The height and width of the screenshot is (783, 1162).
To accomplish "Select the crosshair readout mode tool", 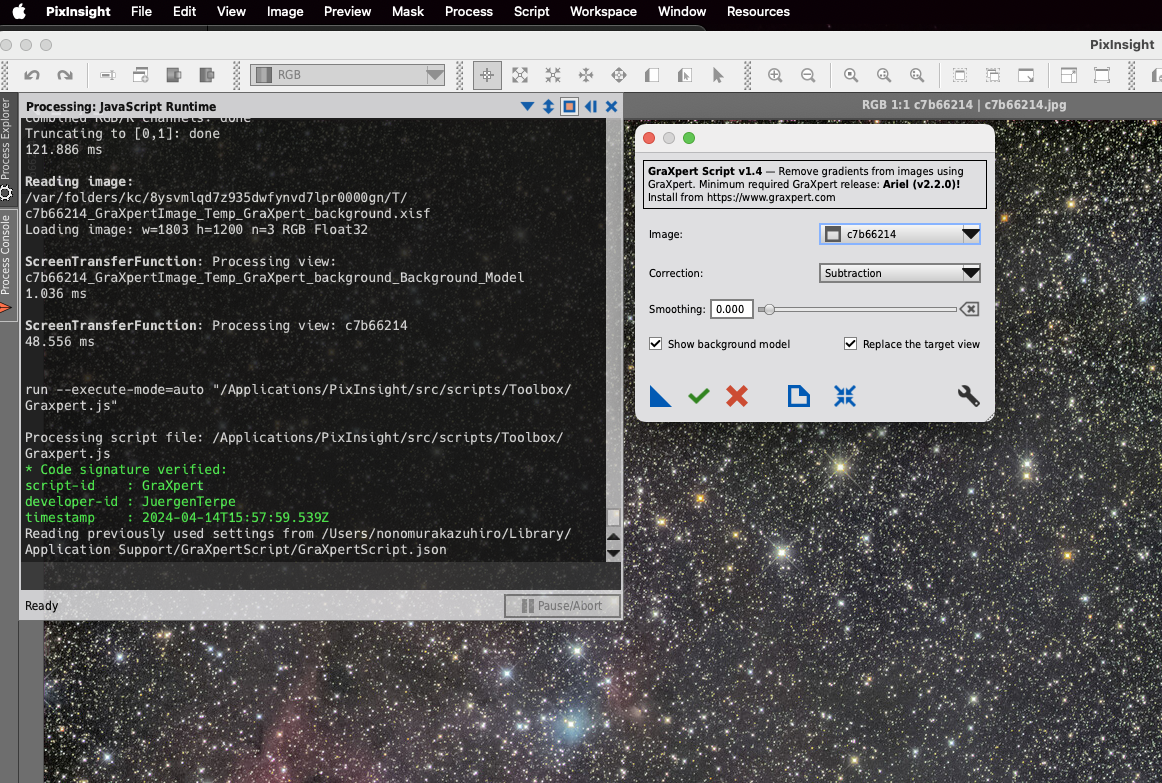I will 487,75.
